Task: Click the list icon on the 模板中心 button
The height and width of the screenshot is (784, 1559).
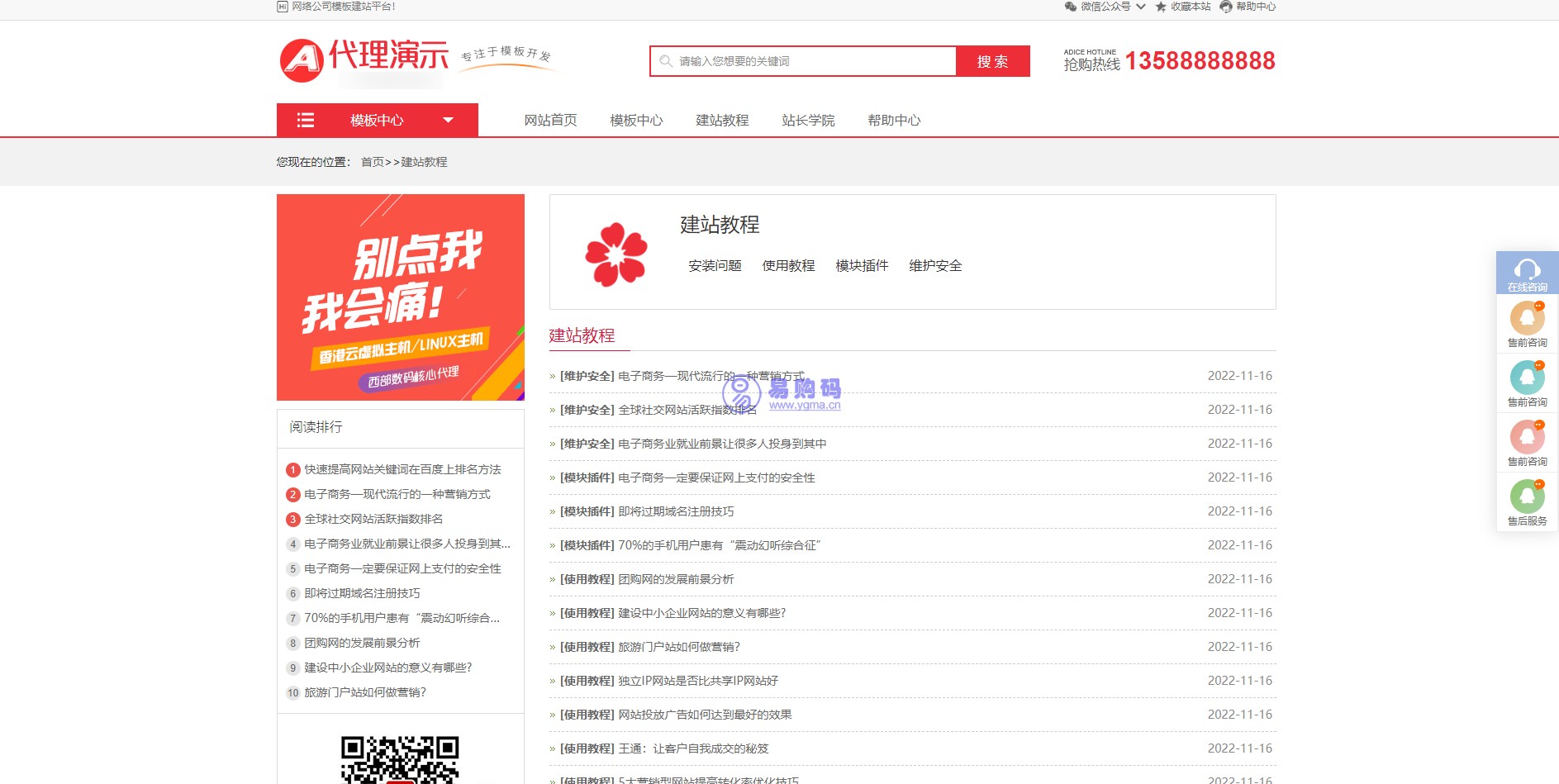Action: point(306,120)
